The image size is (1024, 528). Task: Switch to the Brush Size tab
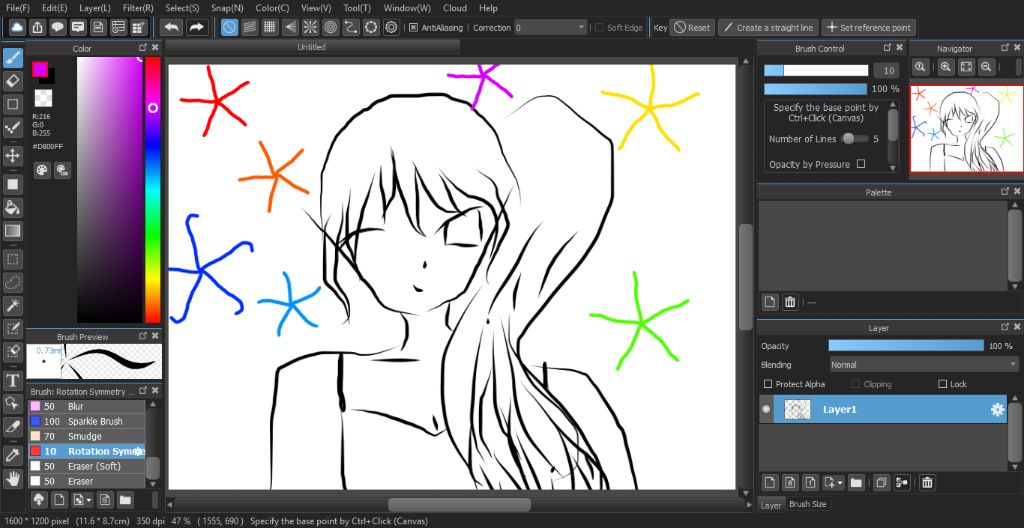(808, 504)
